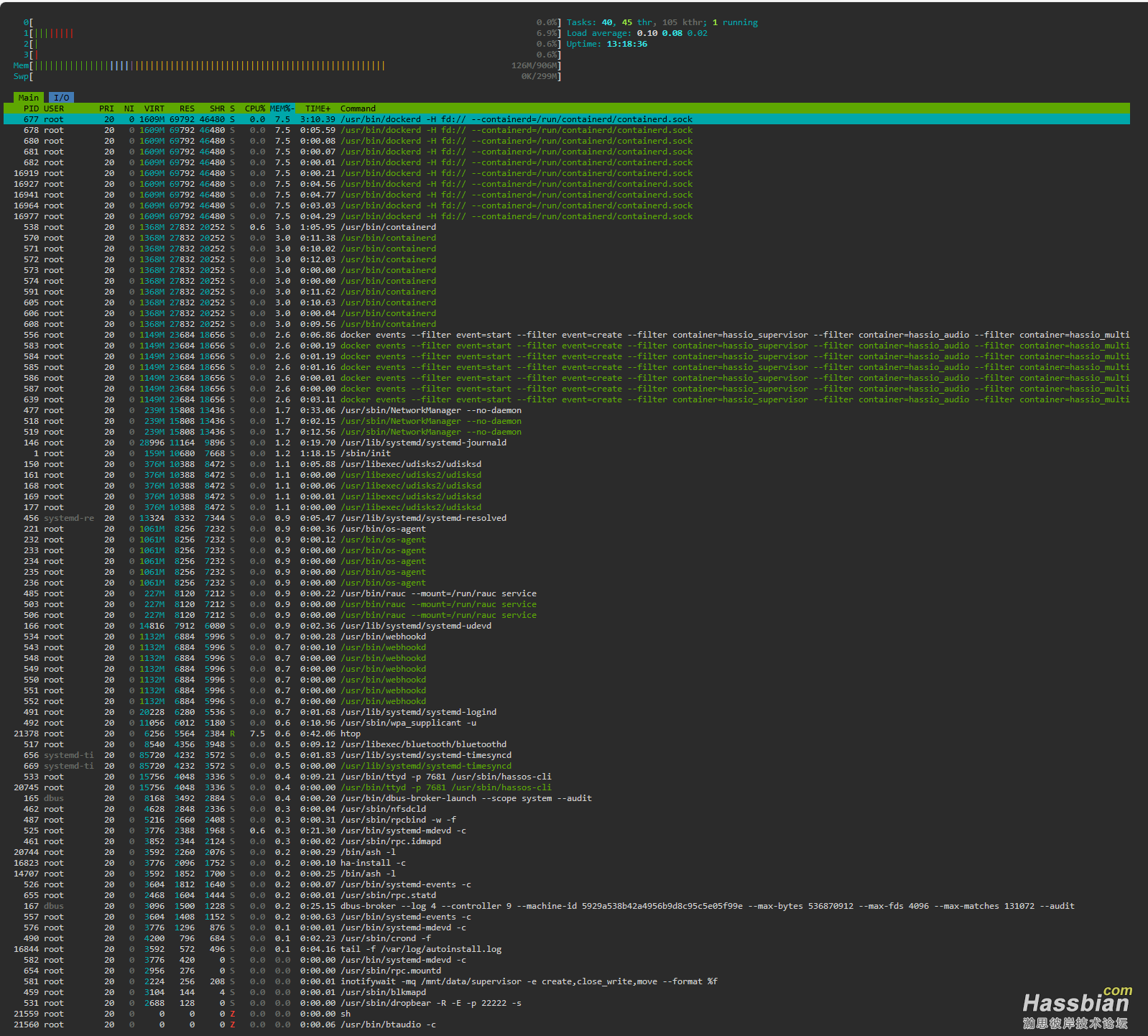
Task: Select inotifywait row PID 581
Action: tap(567, 981)
